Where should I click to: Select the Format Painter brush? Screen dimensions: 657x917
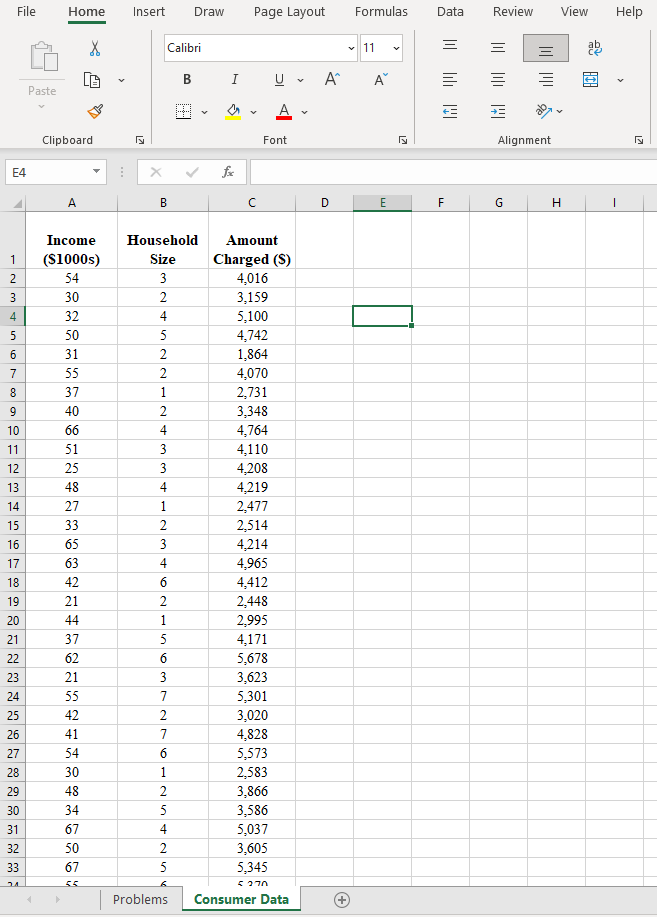(x=95, y=111)
